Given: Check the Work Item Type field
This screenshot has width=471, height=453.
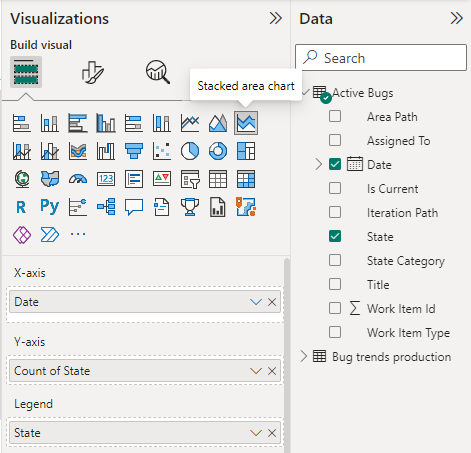Looking at the screenshot, I should (x=335, y=332).
